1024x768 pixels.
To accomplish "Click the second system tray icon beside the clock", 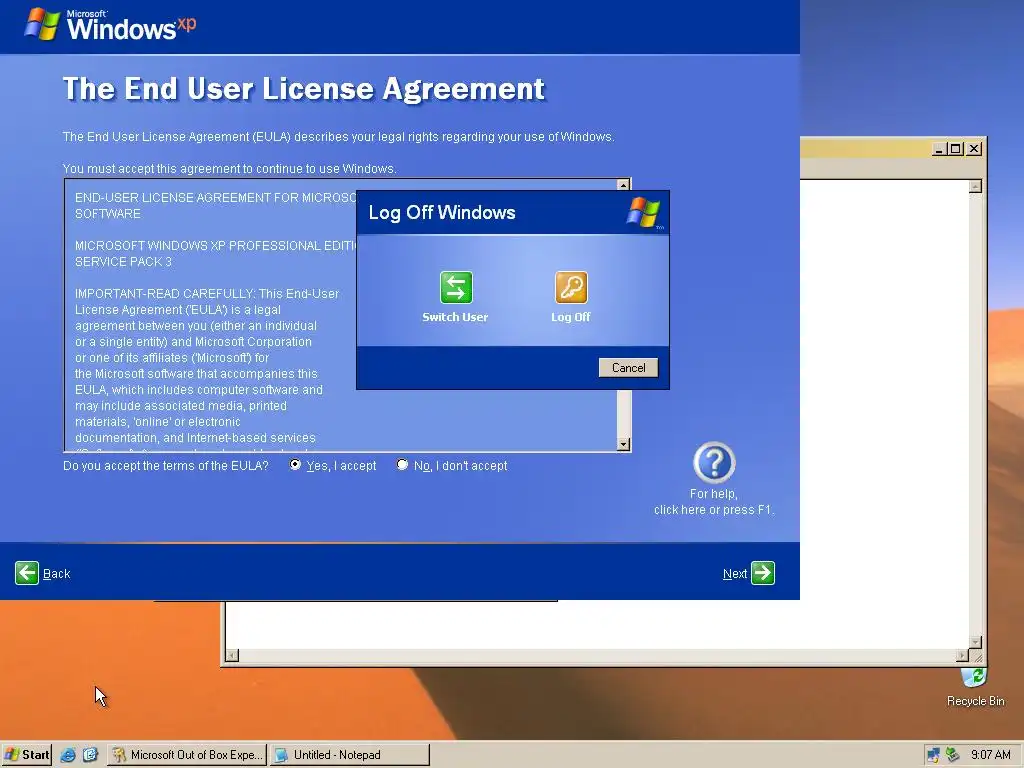I will pos(953,755).
